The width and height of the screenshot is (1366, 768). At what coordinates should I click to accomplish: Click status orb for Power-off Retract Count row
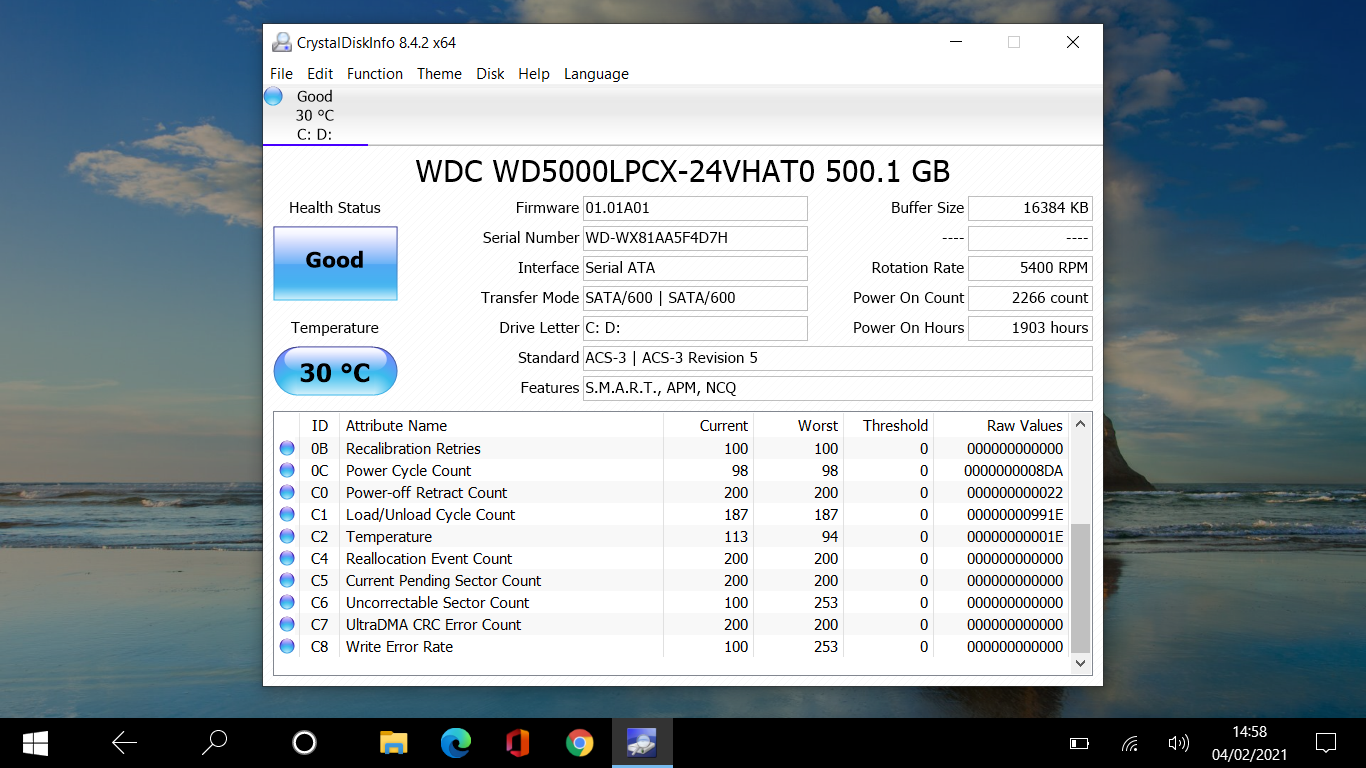pyautogui.click(x=287, y=493)
